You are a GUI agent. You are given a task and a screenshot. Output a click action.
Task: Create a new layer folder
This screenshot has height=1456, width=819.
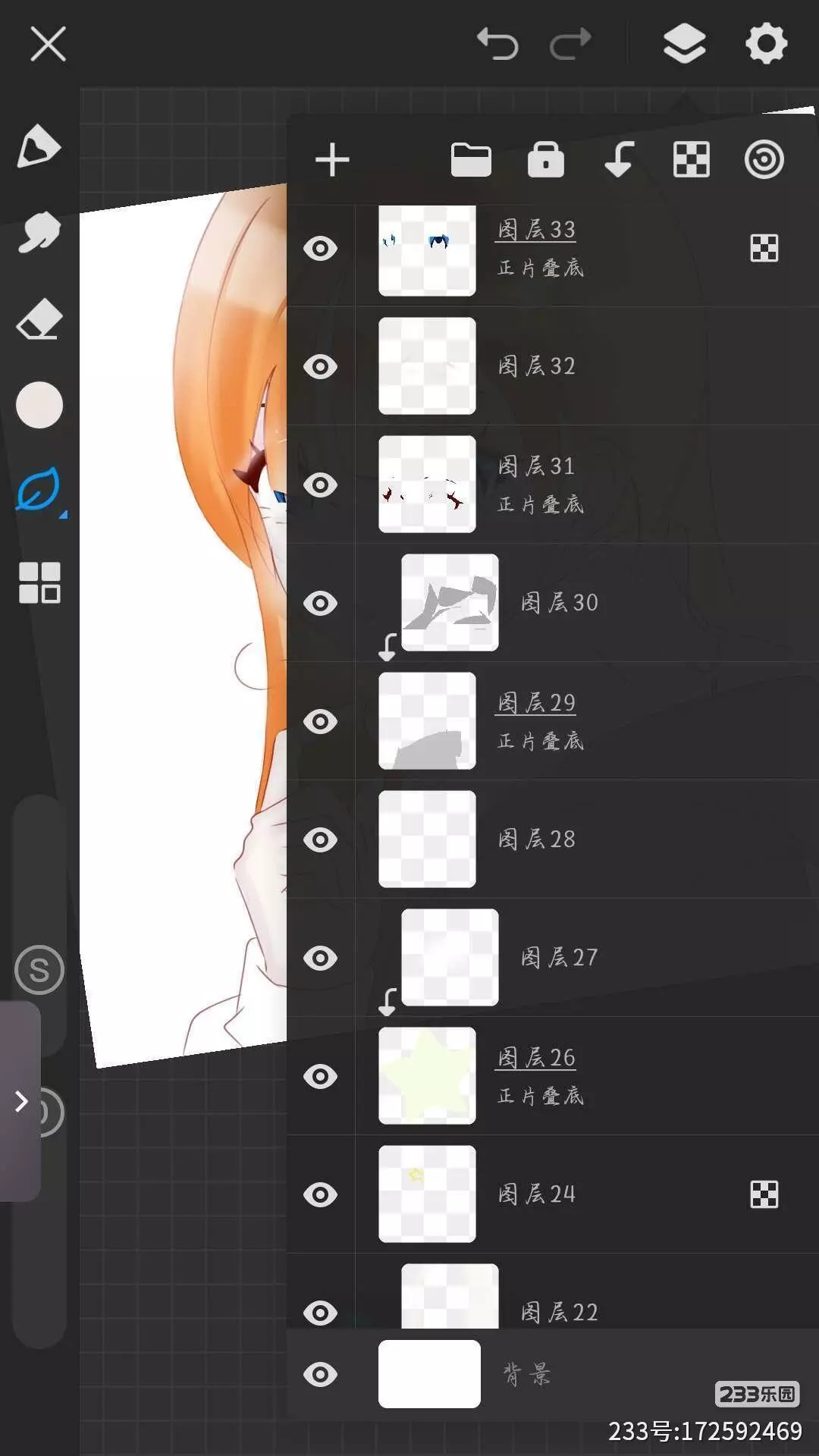471,160
